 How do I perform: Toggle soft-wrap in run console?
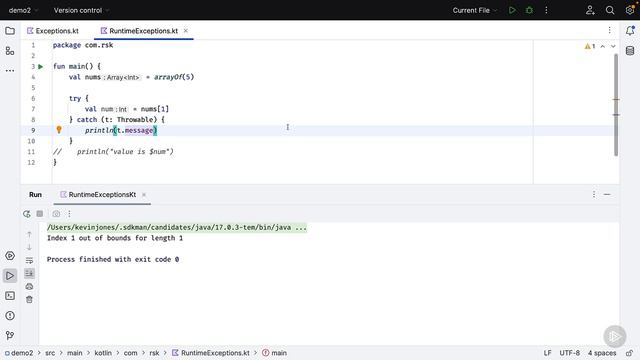tap(29, 260)
